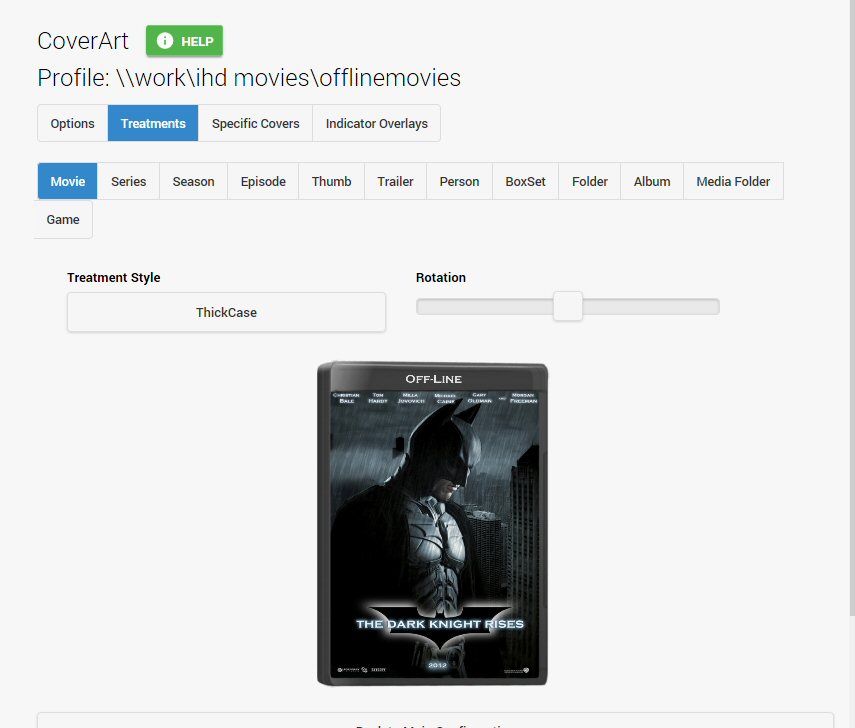Viewport: 855px width, 728px height.
Task: Select the Treatments tab
Action: tap(153, 124)
